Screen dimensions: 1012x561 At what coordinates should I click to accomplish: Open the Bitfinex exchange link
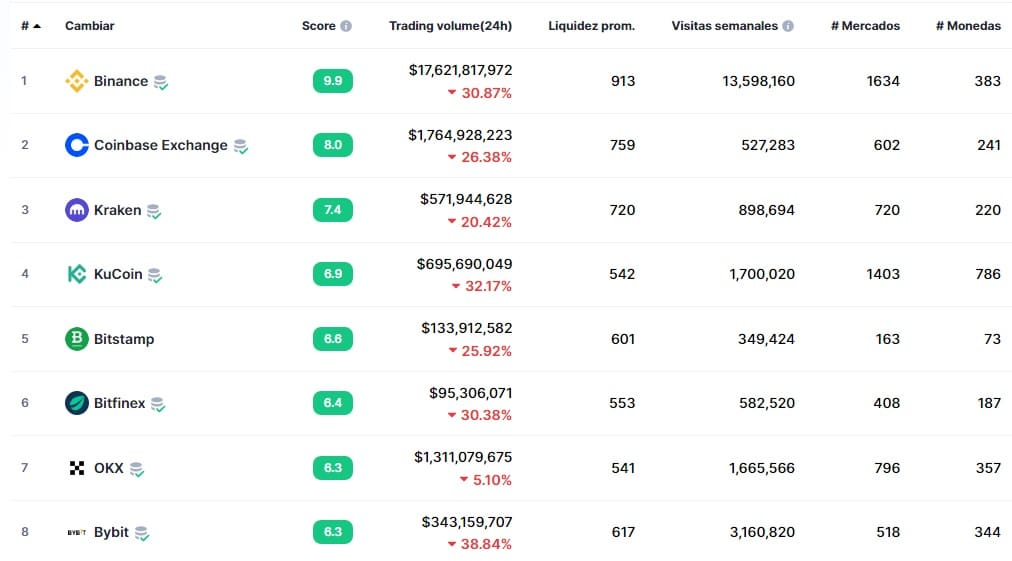coord(119,403)
